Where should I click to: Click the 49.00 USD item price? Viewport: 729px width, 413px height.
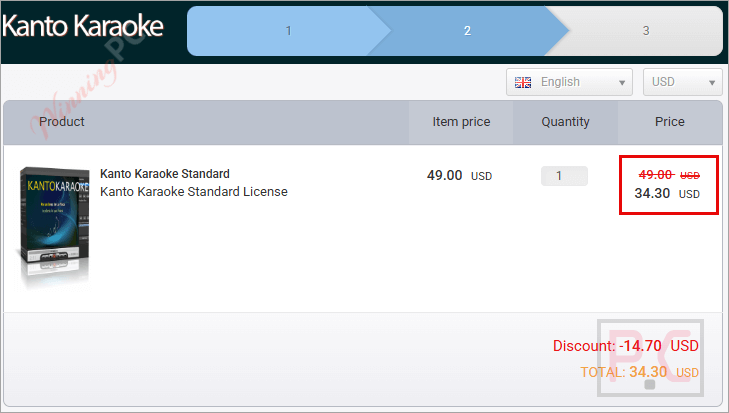pyautogui.click(x=459, y=175)
